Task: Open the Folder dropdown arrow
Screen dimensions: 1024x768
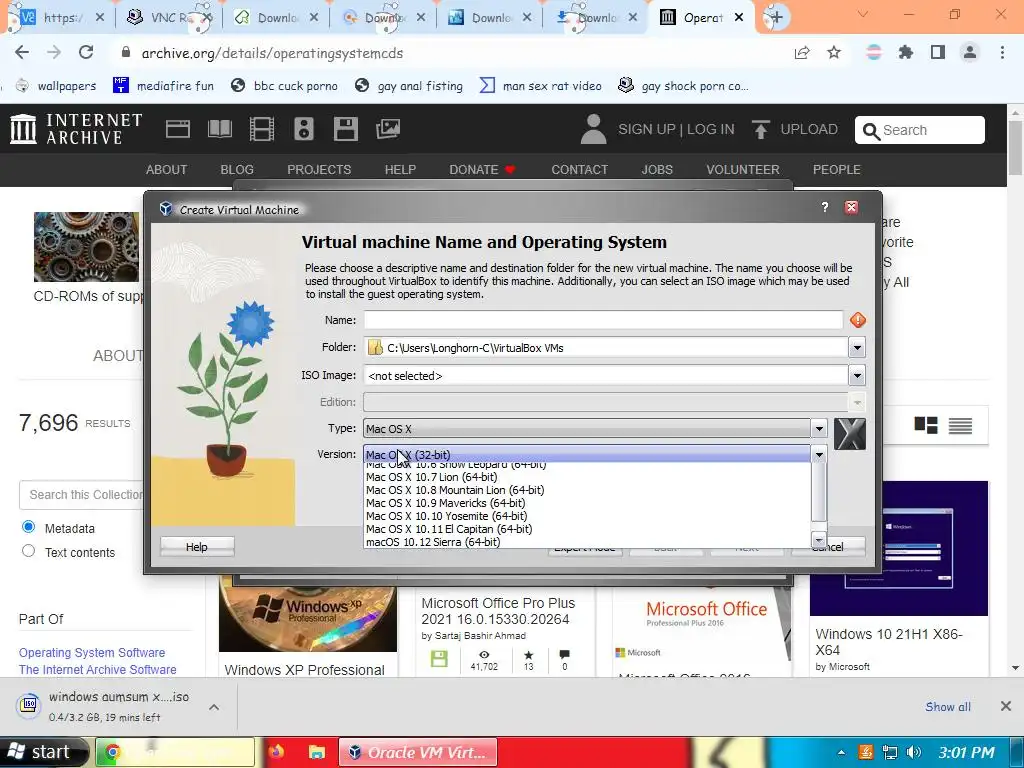Action: pyautogui.click(x=857, y=347)
